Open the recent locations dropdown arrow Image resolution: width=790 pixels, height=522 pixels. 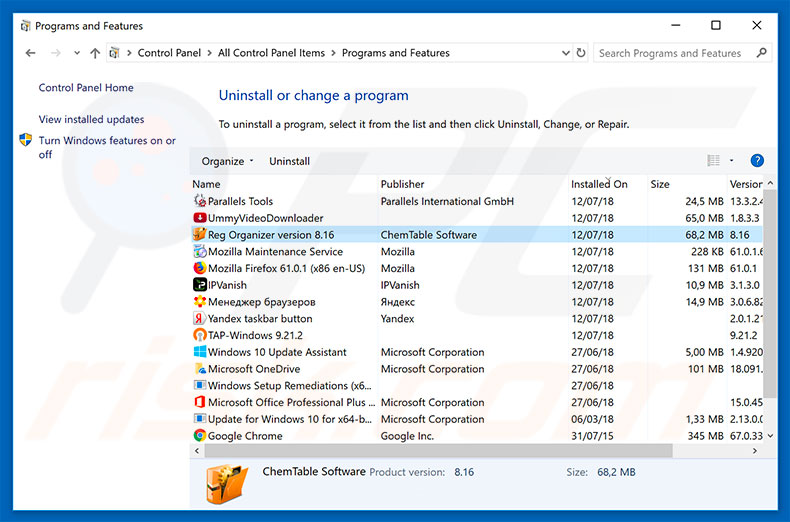tap(77, 53)
